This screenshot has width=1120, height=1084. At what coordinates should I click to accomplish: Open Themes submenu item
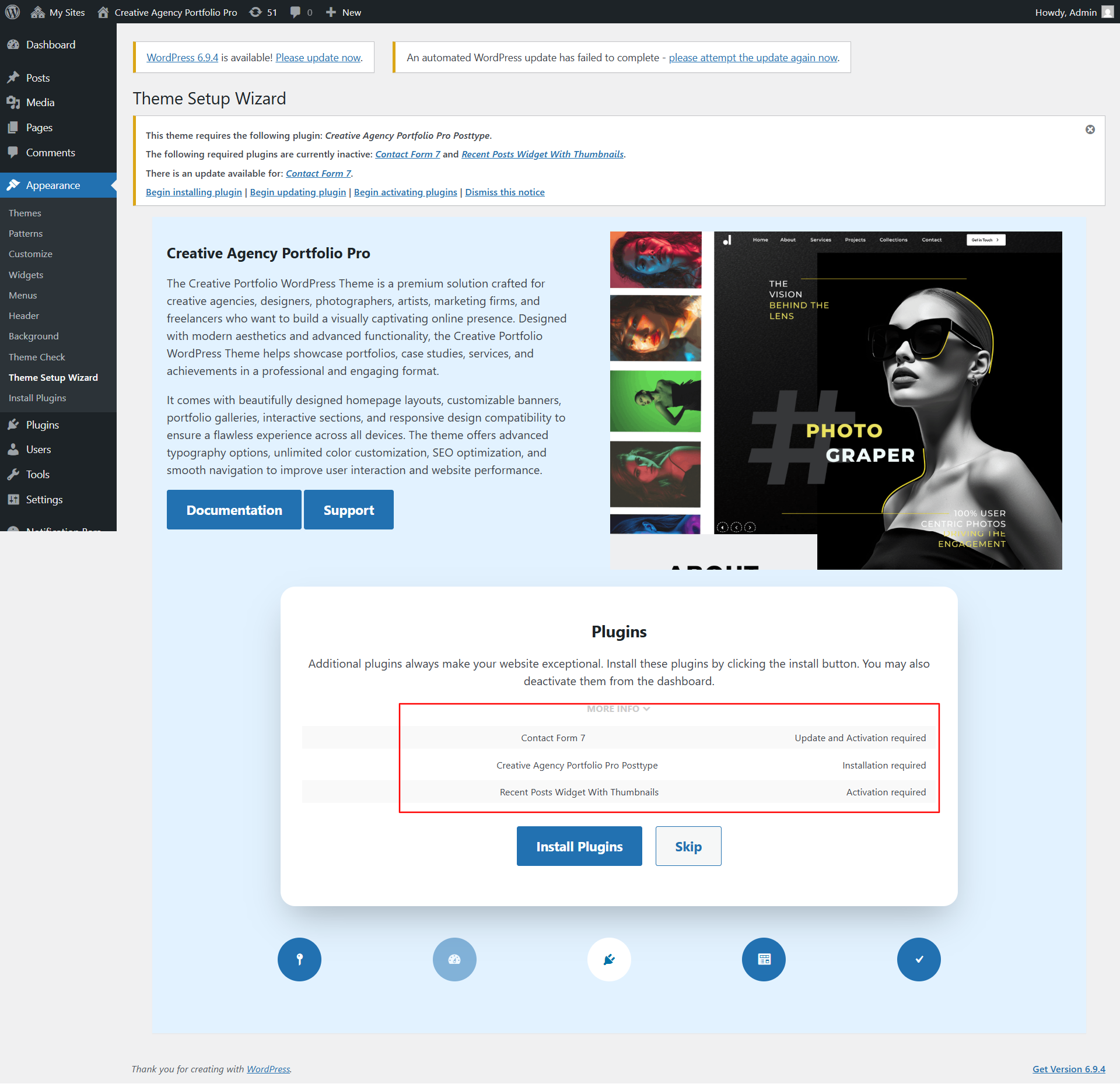25,213
